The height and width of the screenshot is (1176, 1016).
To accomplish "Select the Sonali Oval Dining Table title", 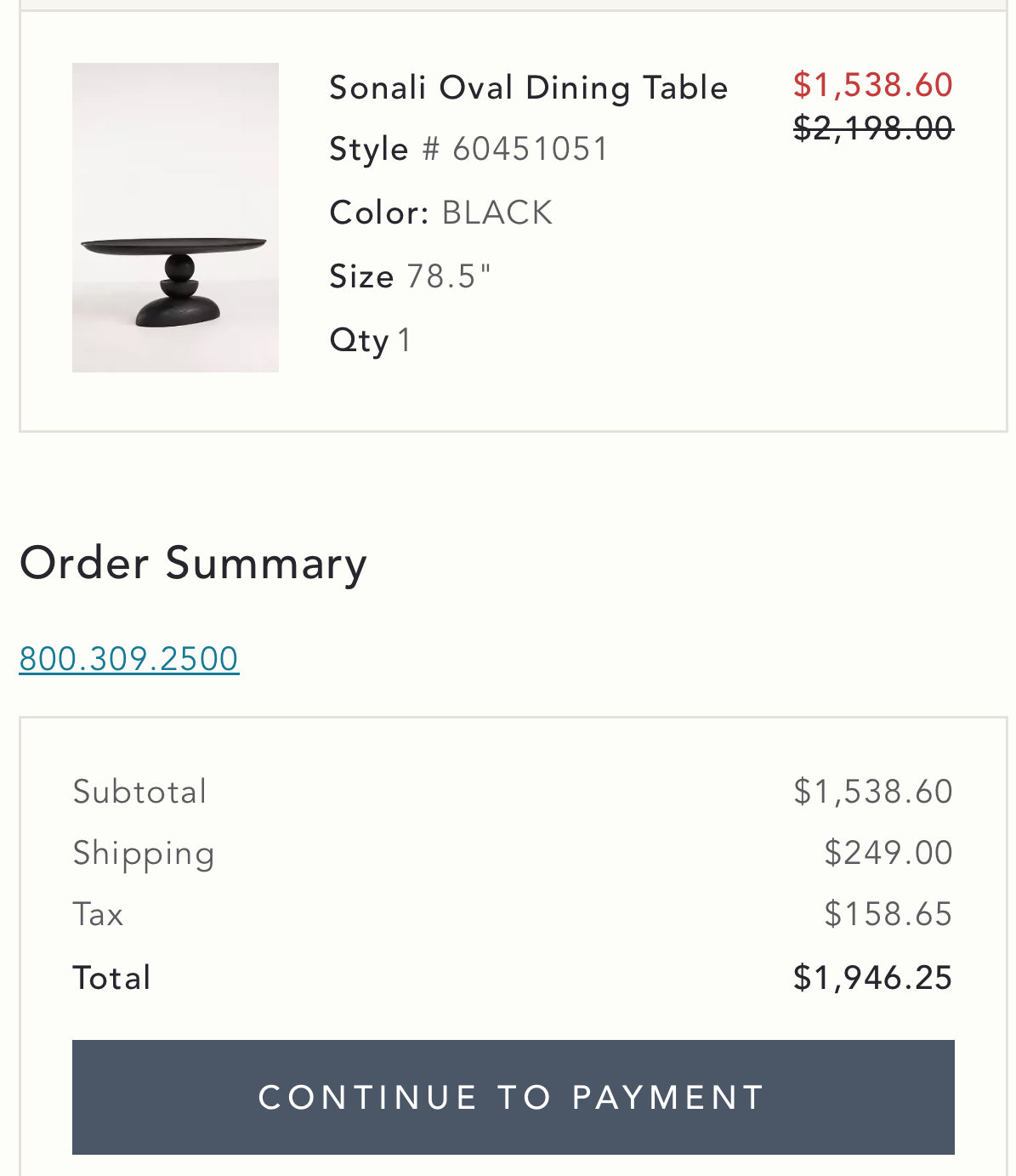I will click(x=528, y=88).
